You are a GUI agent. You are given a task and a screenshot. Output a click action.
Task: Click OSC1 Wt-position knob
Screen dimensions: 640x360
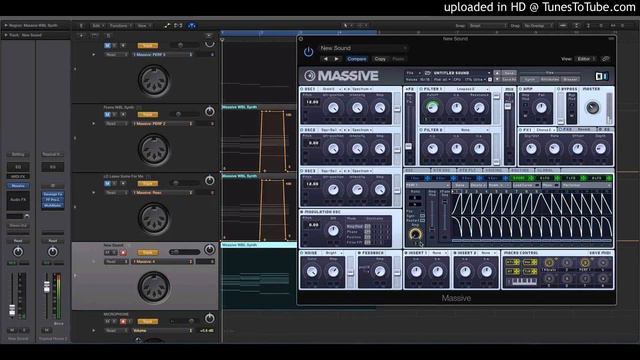[x=333, y=108]
